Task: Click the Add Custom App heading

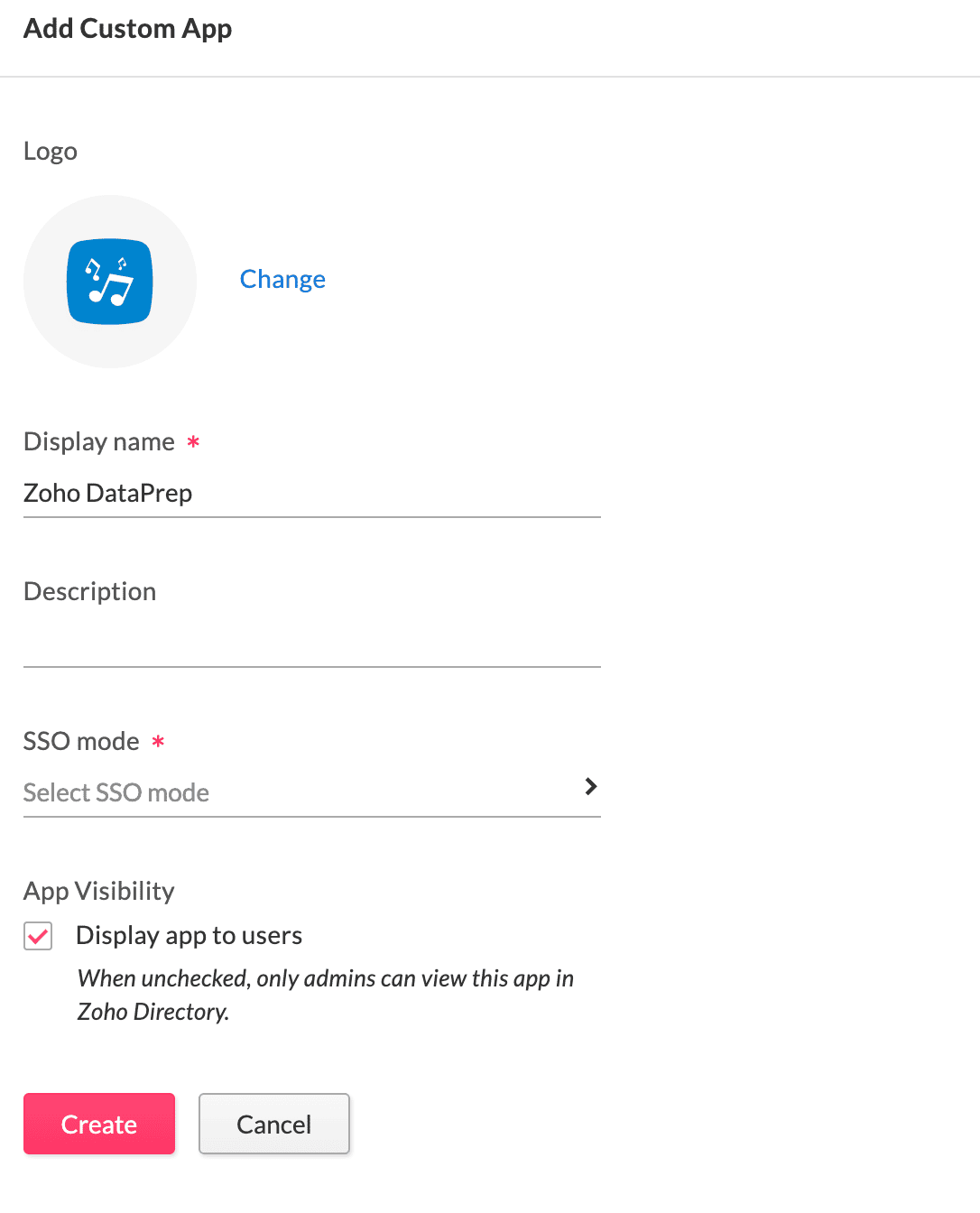Action: (x=127, y=29)
